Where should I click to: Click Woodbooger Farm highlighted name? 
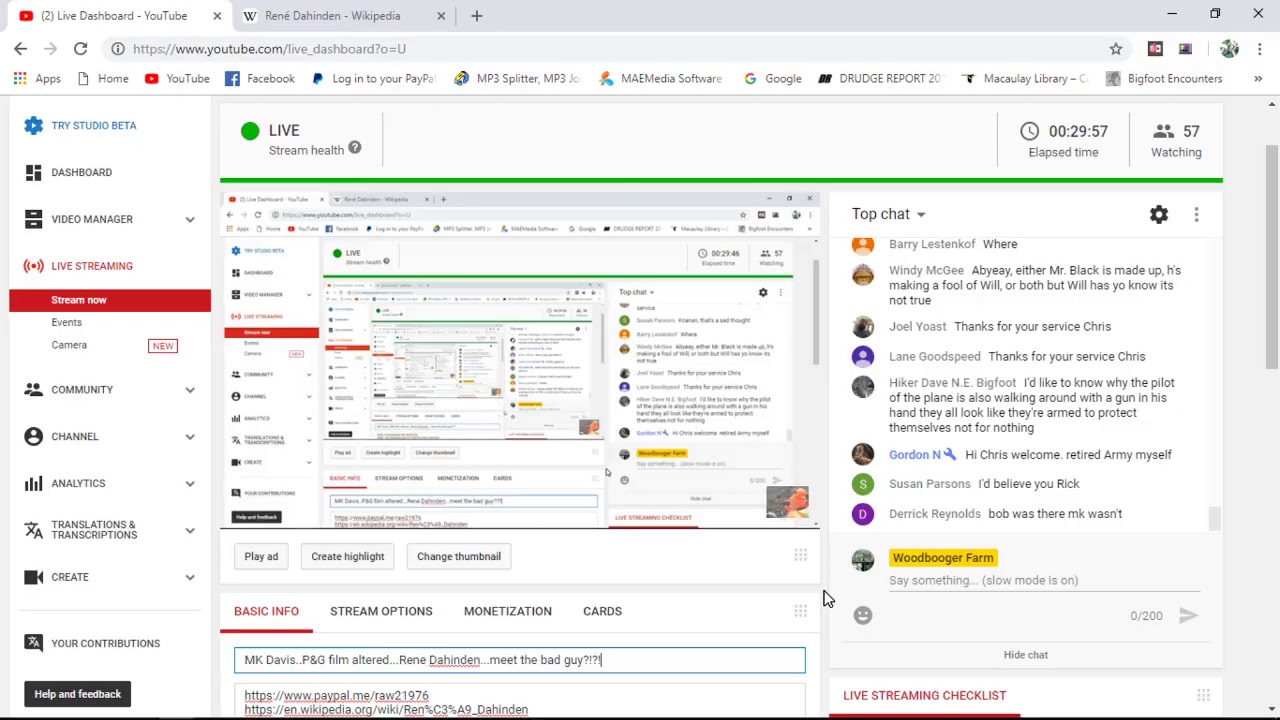[943, 558]
